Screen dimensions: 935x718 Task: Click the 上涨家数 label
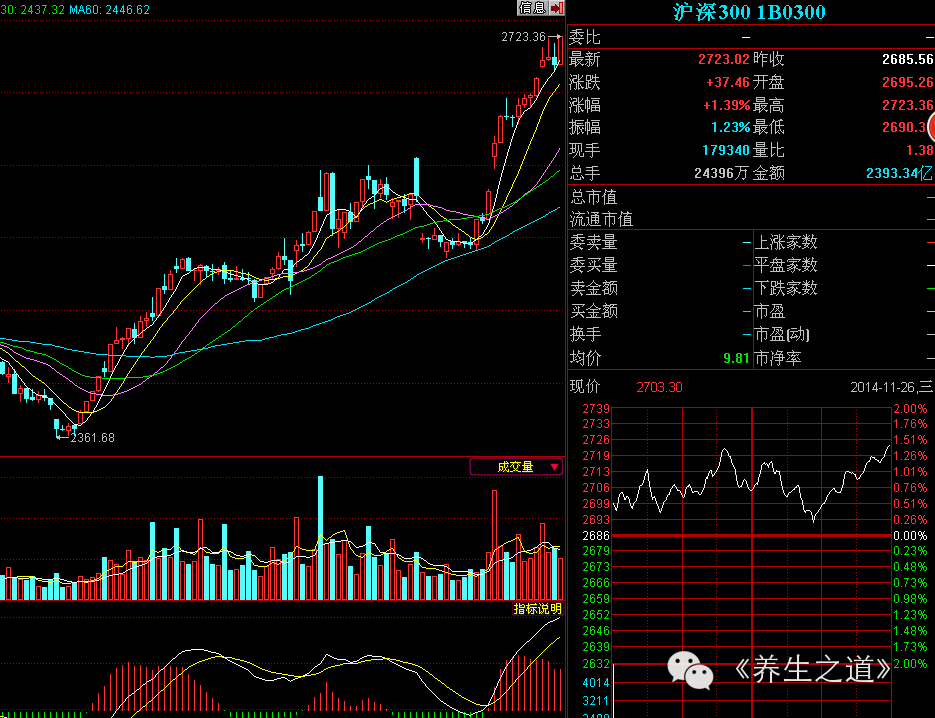[x=785, y=242]
